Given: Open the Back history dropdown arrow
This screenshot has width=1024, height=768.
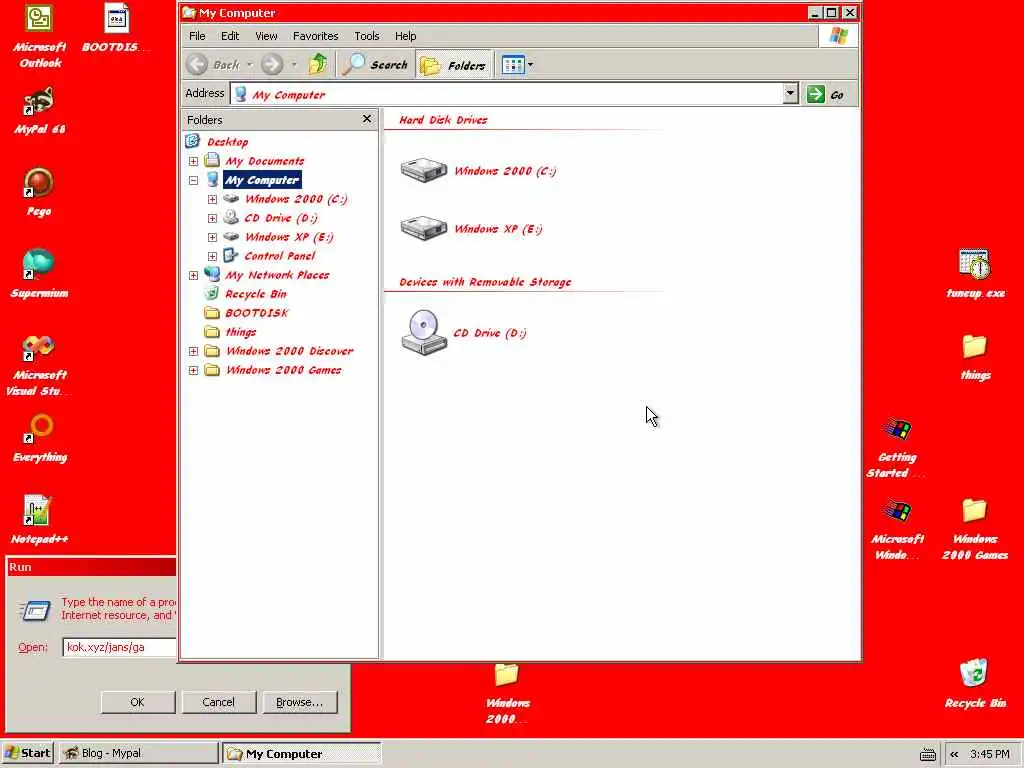Looking at the screenshot, I should (x=249, y=65).
